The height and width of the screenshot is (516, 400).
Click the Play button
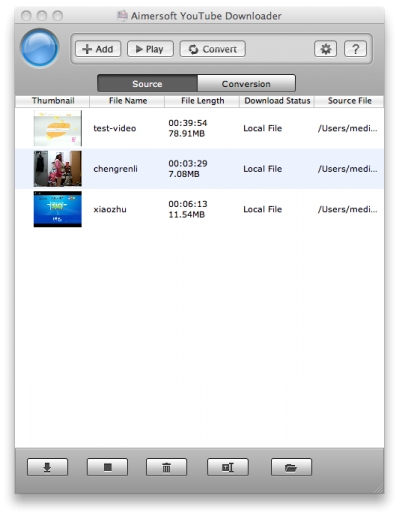coord(150,49)
